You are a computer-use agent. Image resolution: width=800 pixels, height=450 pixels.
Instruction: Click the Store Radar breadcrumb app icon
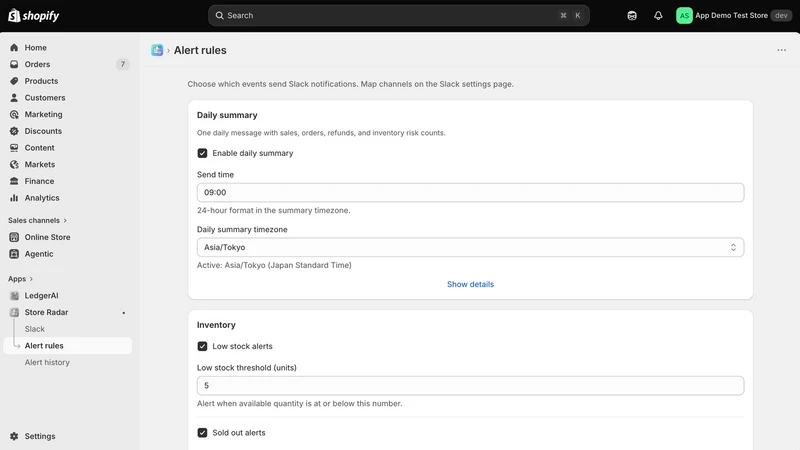157,50
